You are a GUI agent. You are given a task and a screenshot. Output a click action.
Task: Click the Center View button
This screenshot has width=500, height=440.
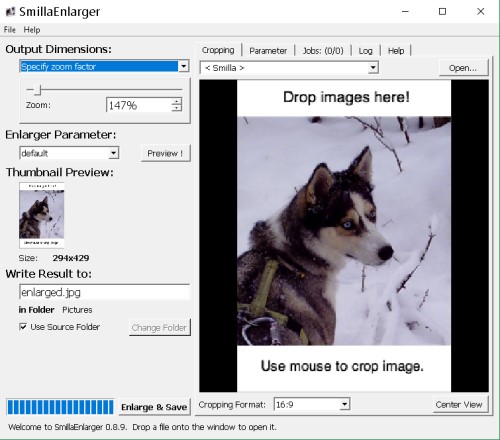click(x=459, y=404)
